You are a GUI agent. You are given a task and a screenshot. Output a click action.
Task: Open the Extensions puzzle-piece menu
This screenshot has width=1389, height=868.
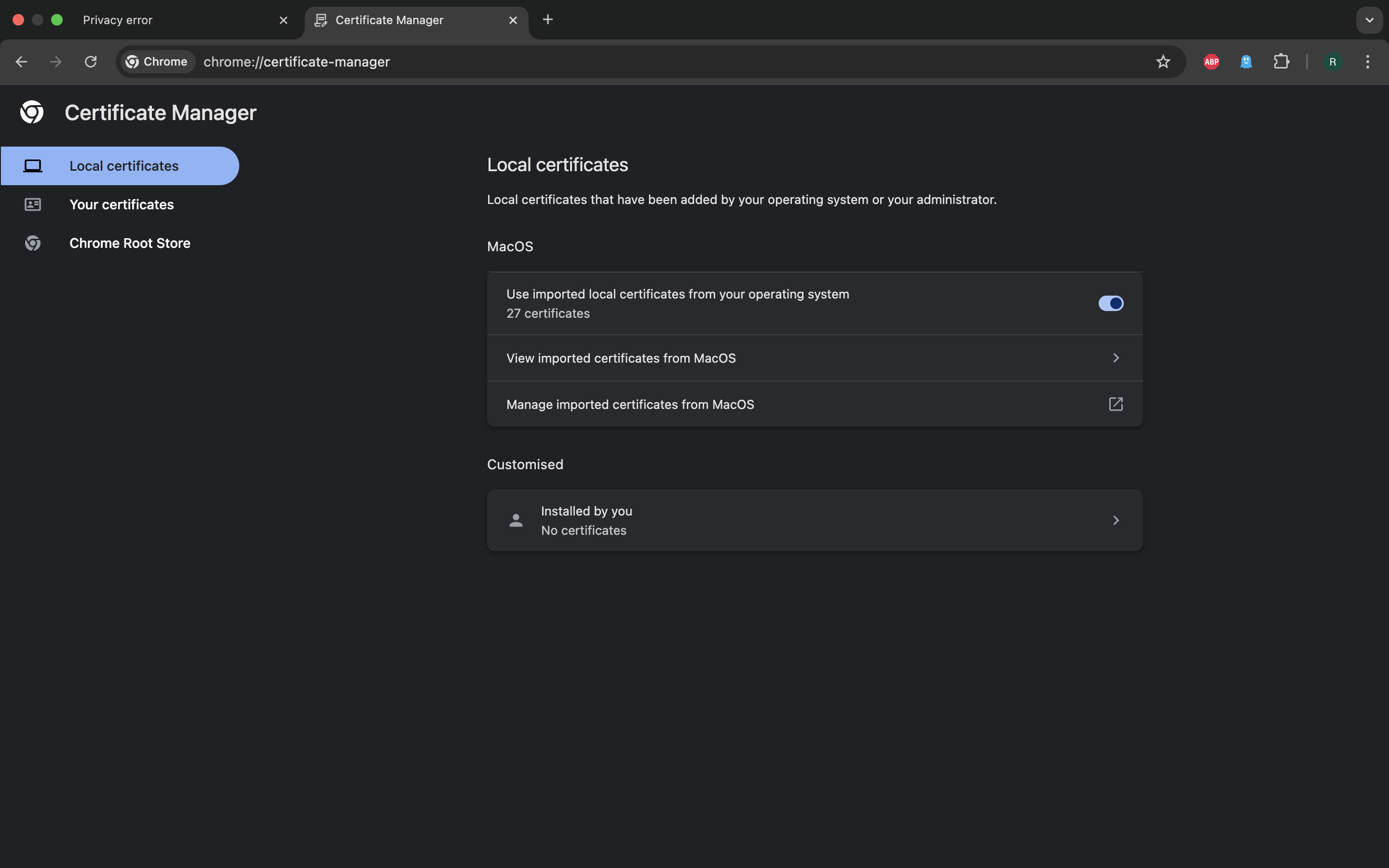1281,61
